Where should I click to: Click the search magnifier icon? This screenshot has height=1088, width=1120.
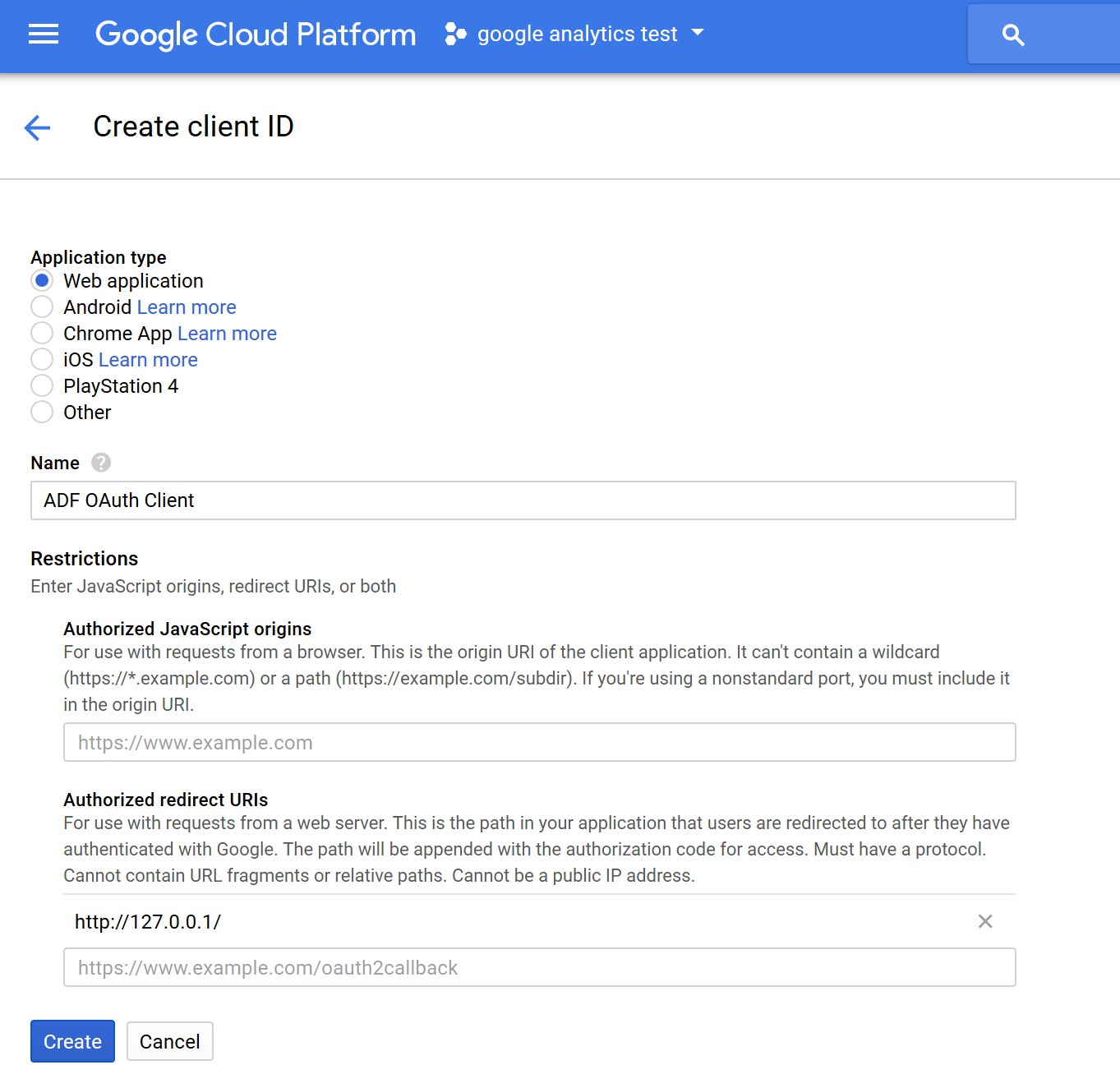pyautogui.click(x=1013, y=35)
